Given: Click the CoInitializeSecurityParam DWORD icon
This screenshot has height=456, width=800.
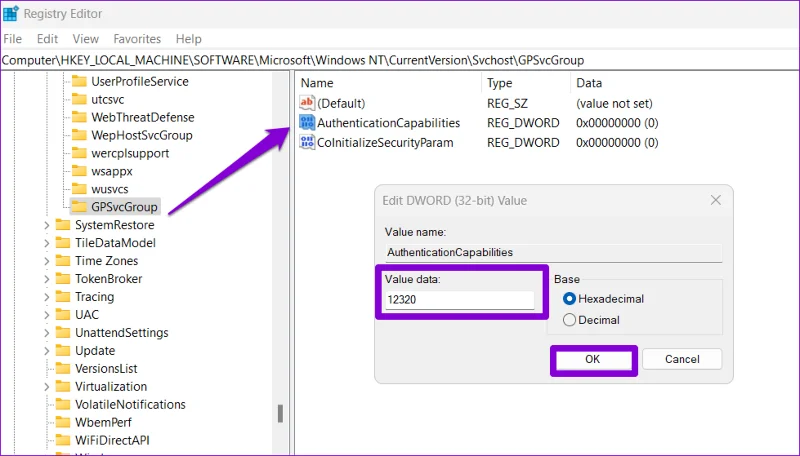Looking at the screenshot, I should [307, 142].
